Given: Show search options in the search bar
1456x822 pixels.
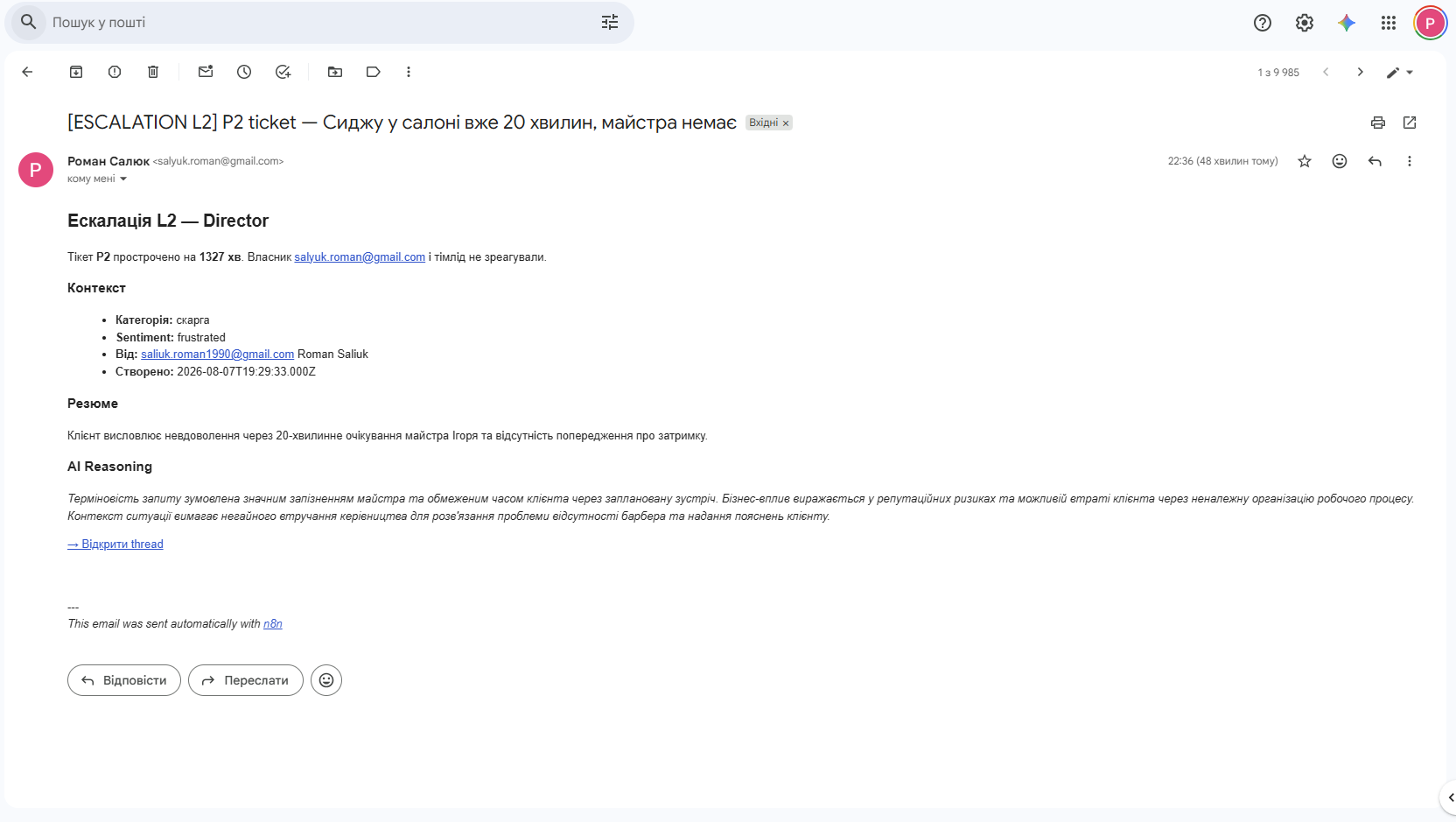Looking at the screenshot, I should [x=610, y=23].
